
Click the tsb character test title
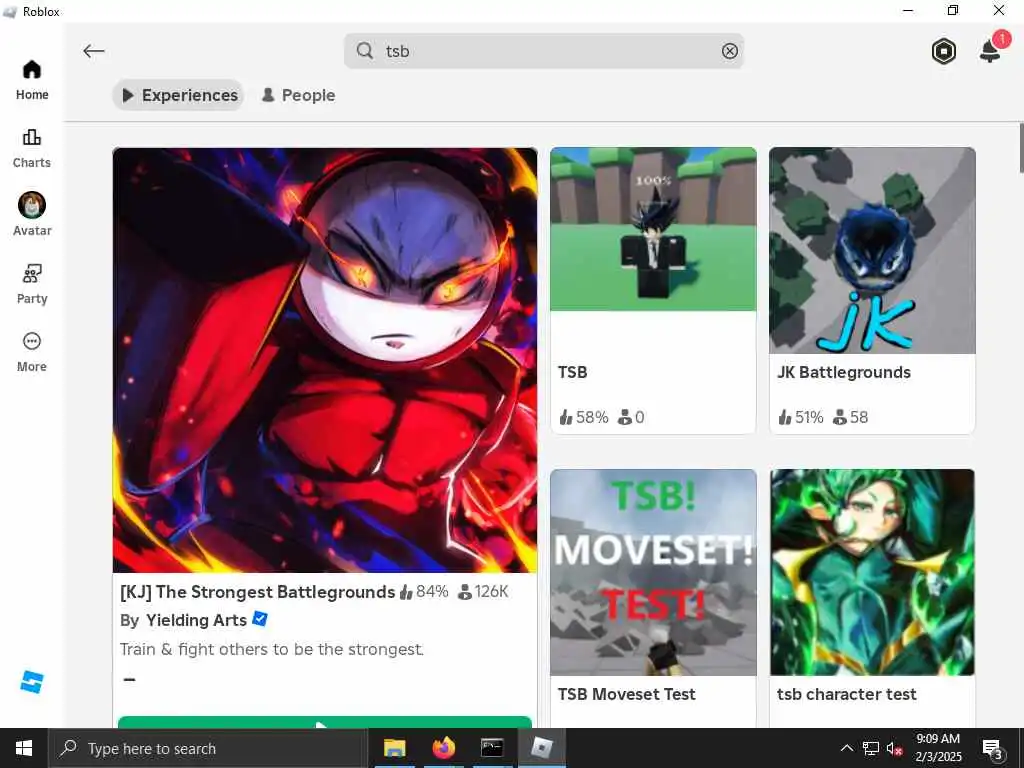pyautogui.click(x=846, y=694)
